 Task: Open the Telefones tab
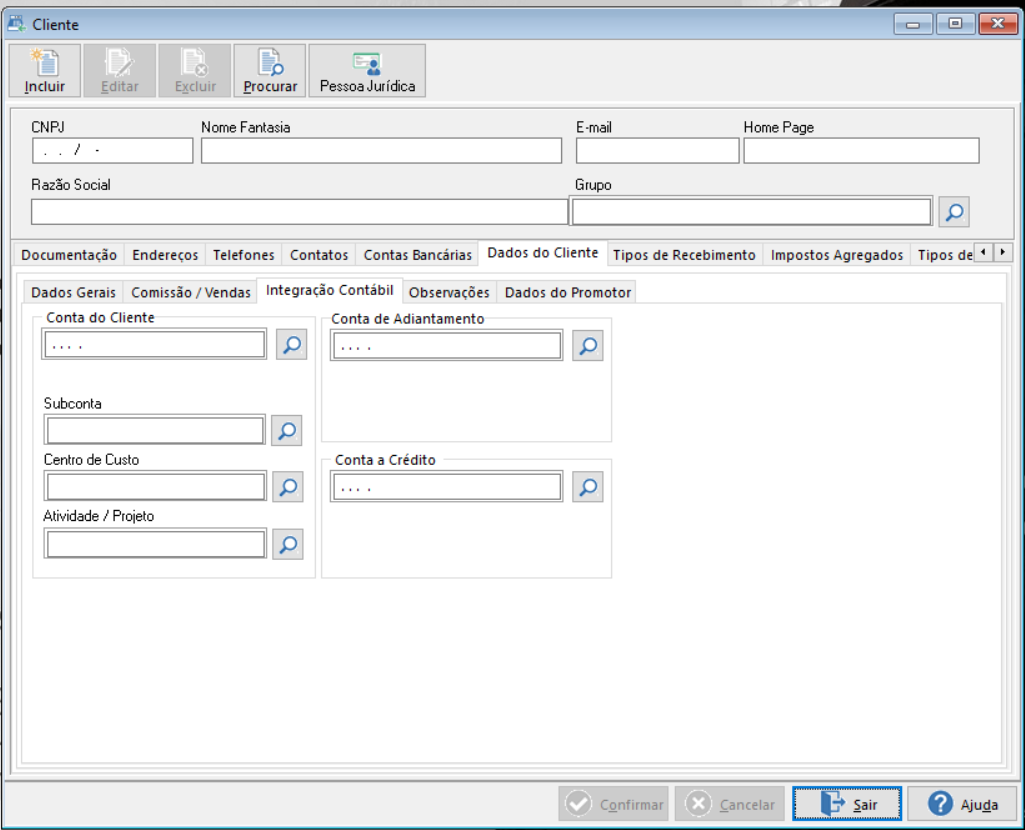click(x=244, y=255)
